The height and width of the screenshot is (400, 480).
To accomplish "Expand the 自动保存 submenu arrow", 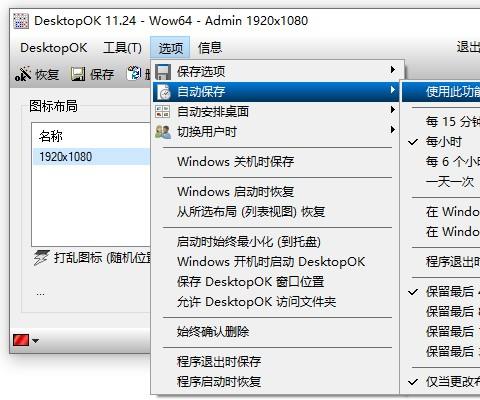I will point(393,90).
